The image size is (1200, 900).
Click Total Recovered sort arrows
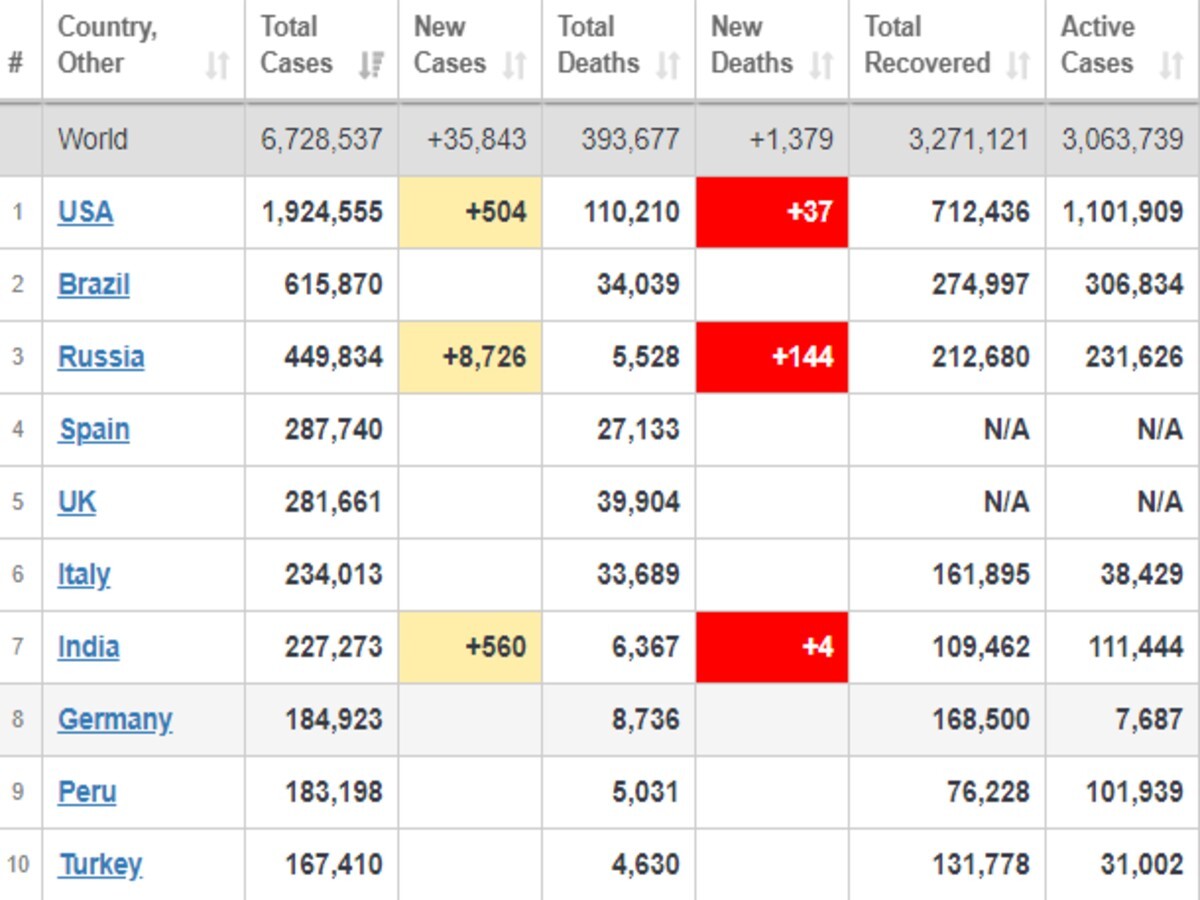point(1018,66)
